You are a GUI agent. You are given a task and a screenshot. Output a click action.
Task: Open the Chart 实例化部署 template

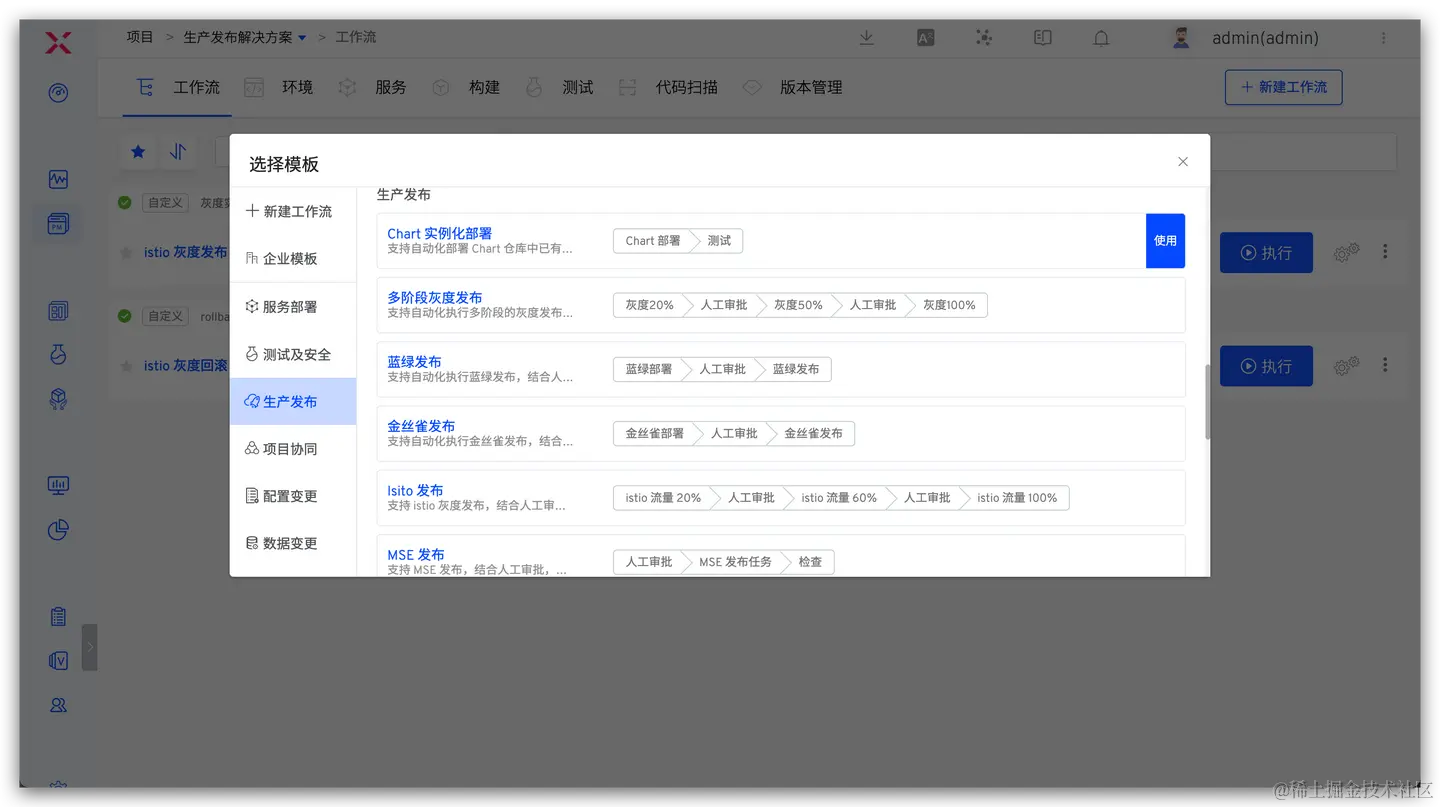[439, 233]
